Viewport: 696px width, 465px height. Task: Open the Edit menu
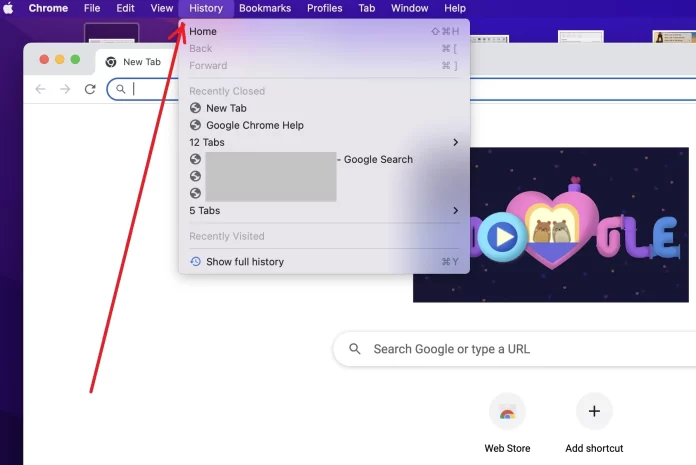click(125, 8)
